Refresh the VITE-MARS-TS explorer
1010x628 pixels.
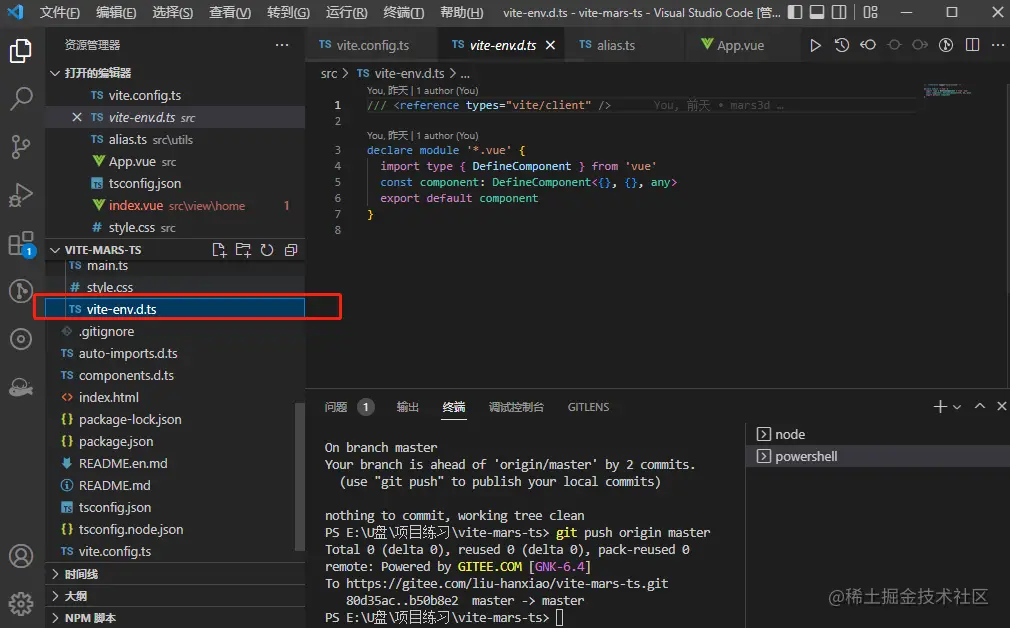[267, 250]
